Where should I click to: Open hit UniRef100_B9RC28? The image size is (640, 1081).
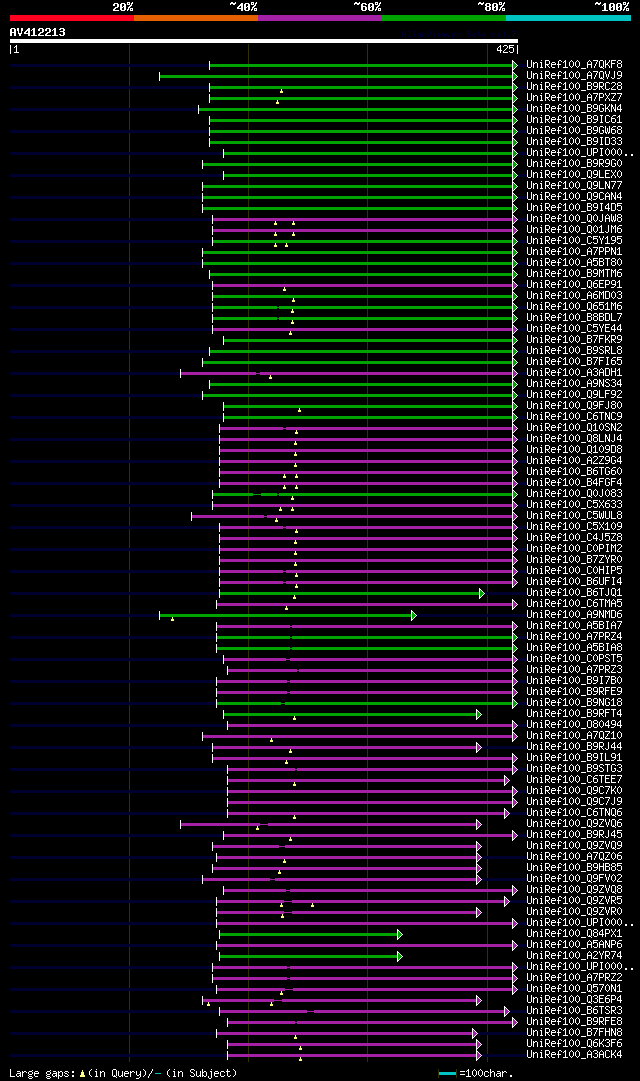[574, 87]
